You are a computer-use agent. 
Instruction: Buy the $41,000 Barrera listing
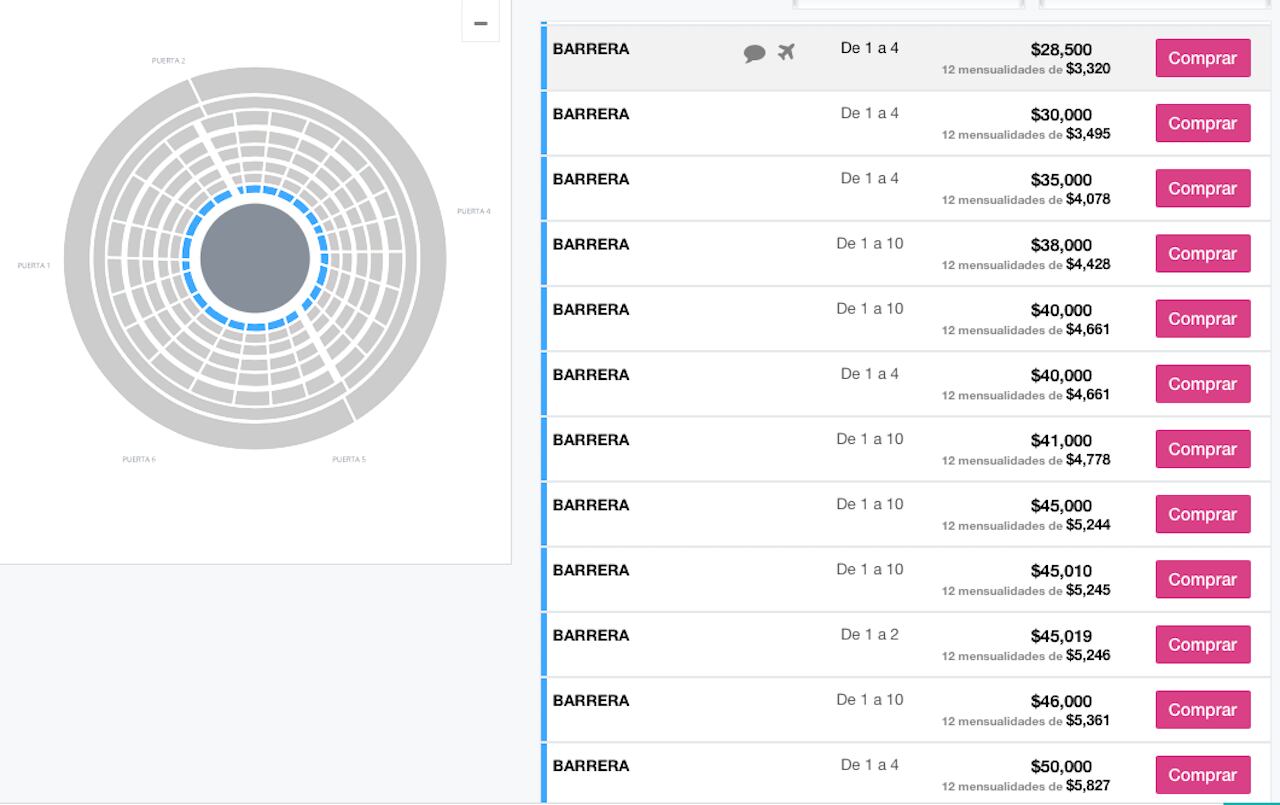tap(1202, 449)
